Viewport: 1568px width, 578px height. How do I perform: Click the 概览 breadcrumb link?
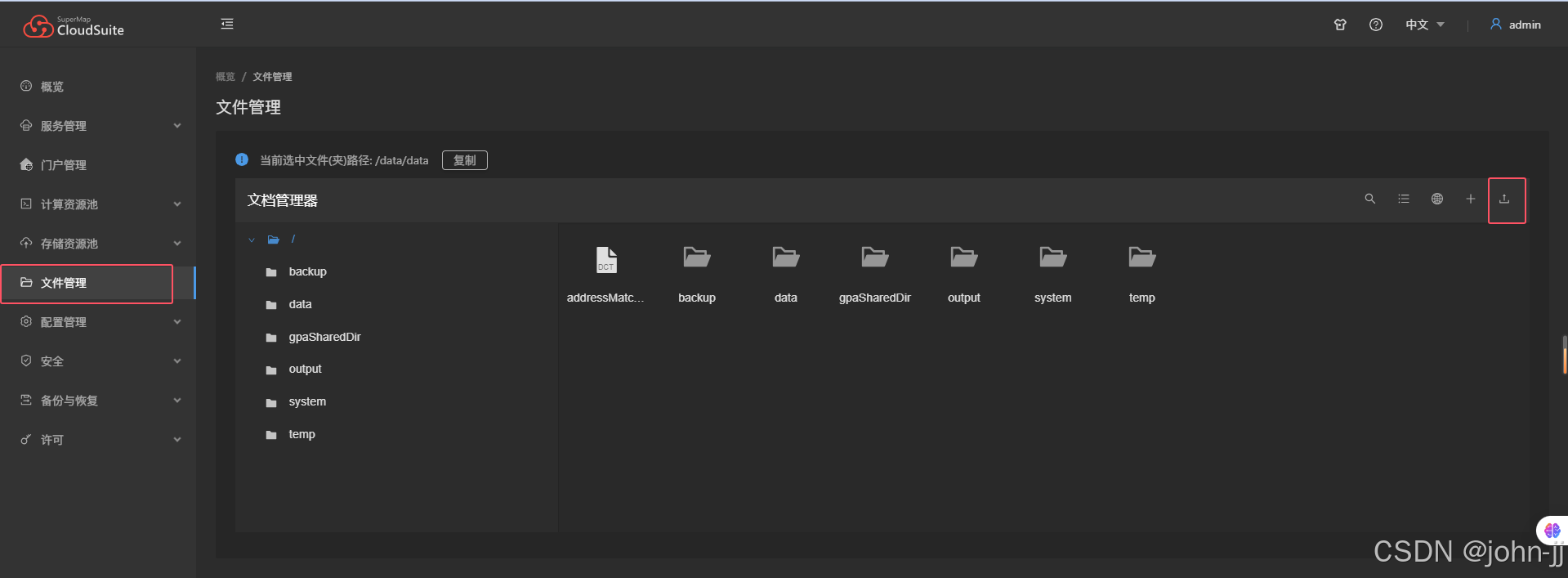click(226, 77)
